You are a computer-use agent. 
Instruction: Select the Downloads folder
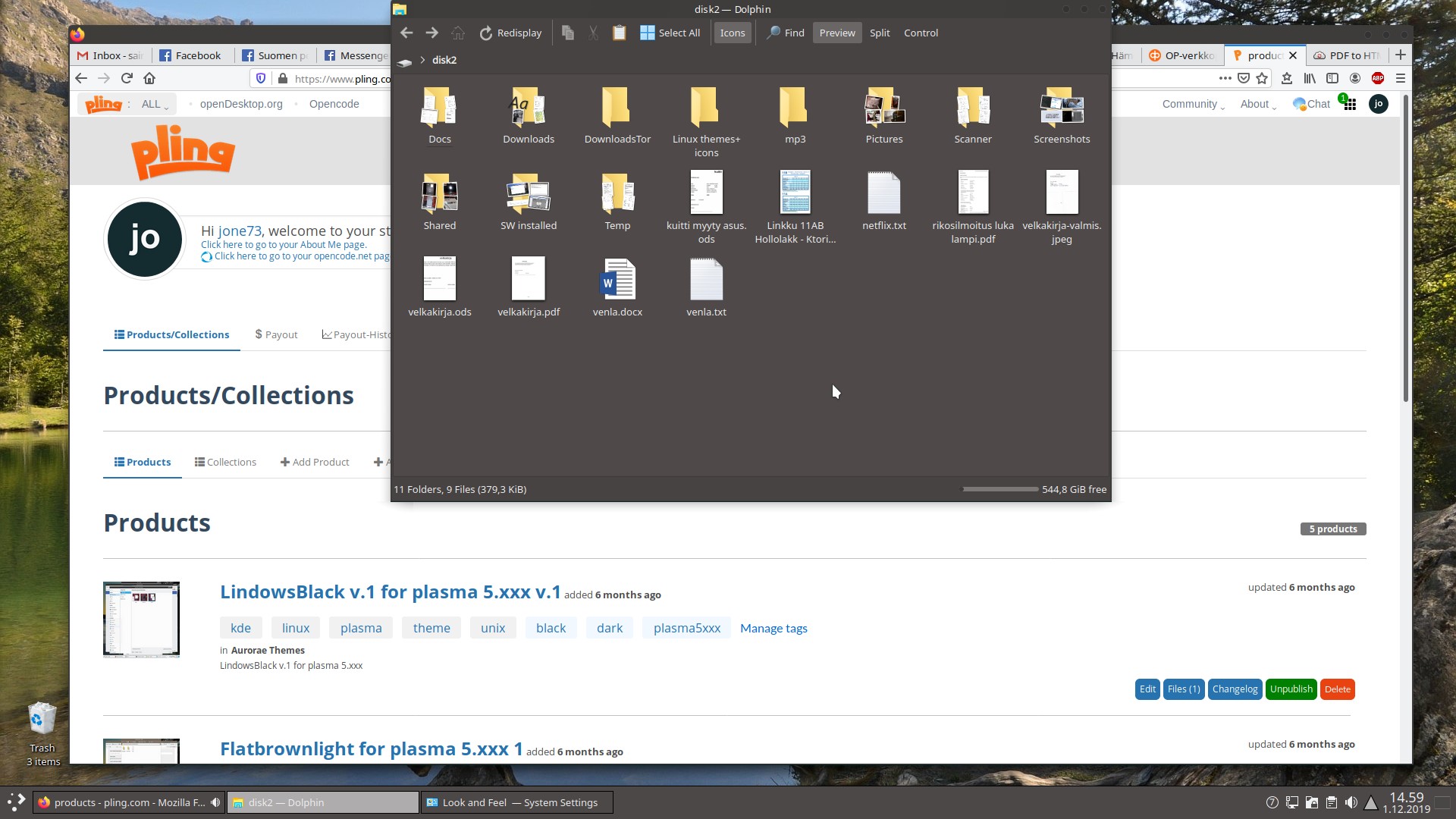coord(529,115)
